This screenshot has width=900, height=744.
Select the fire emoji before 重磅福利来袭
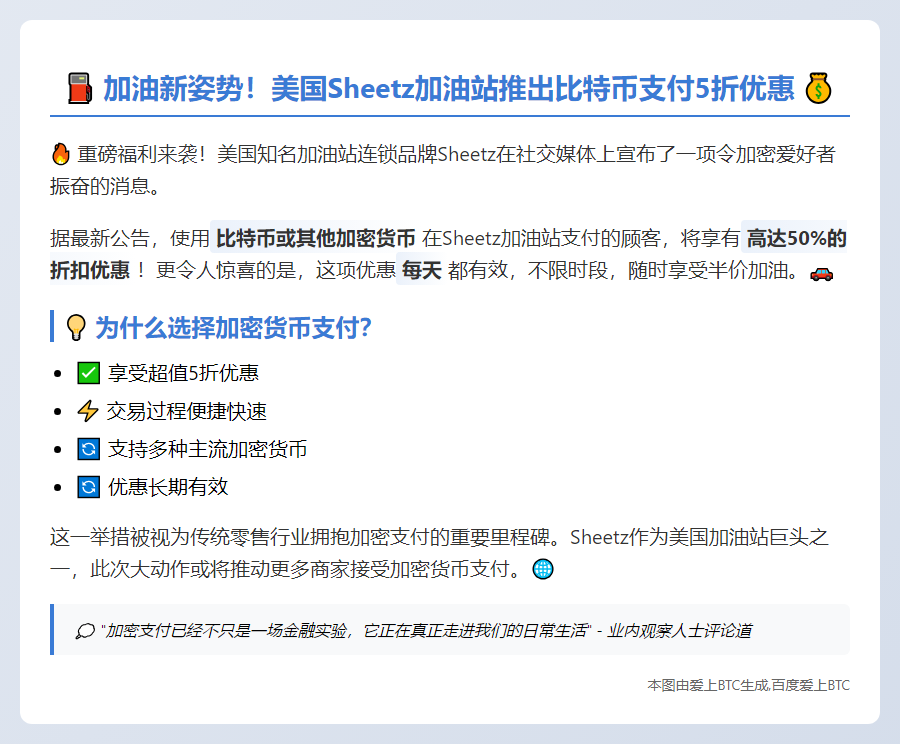pos(60,155)
